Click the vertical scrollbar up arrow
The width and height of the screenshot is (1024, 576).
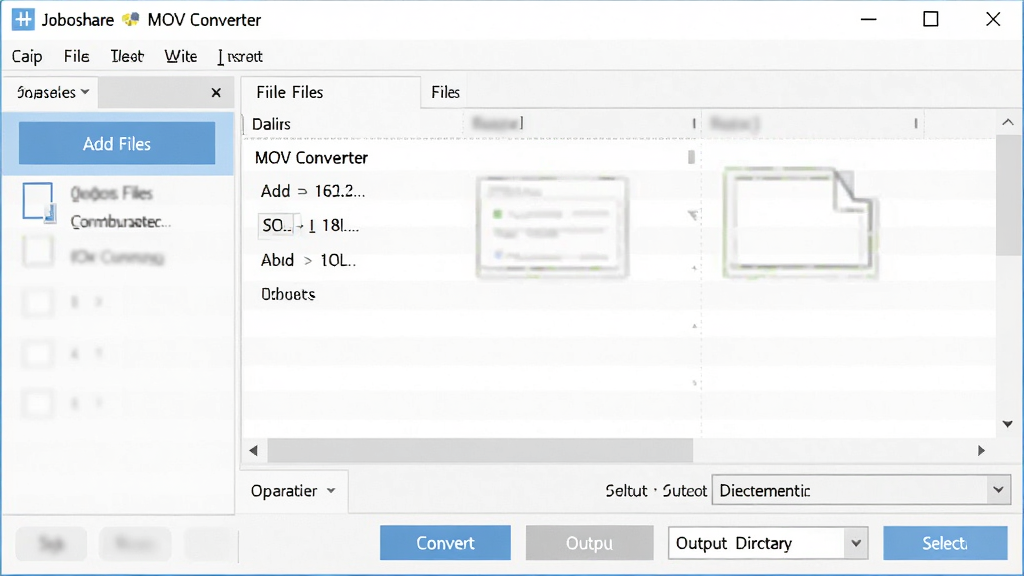[x=1008, y=122]
